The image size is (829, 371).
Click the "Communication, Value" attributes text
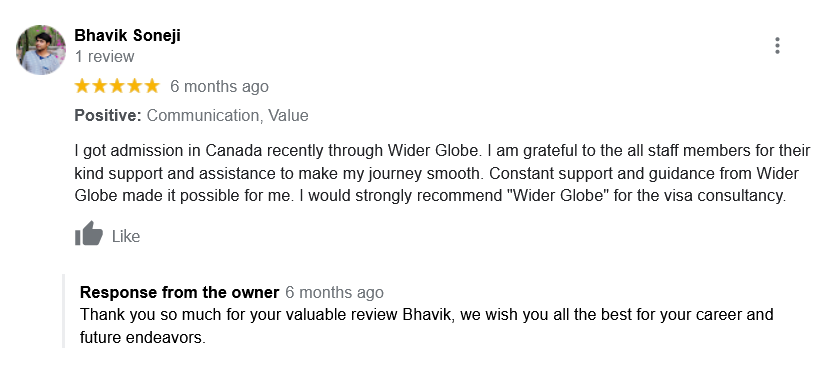pyautogui.click(x=227, y=115)
